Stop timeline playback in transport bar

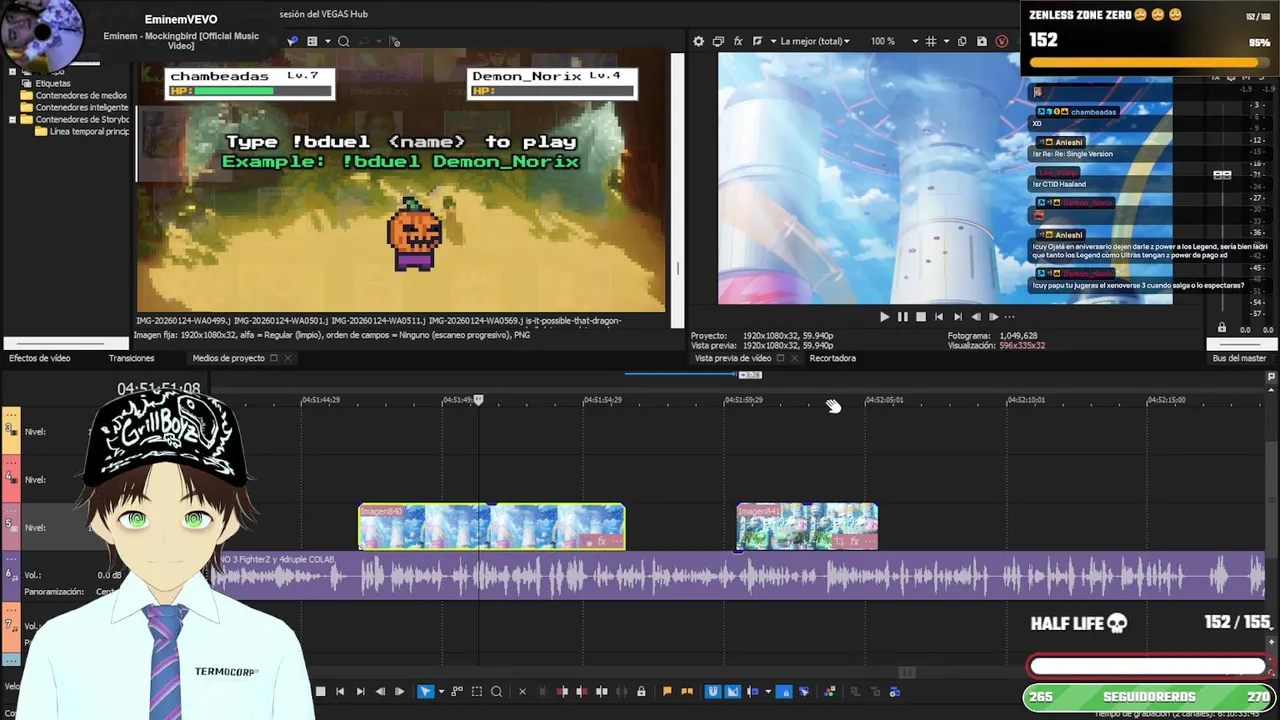(x=320, y=691)
